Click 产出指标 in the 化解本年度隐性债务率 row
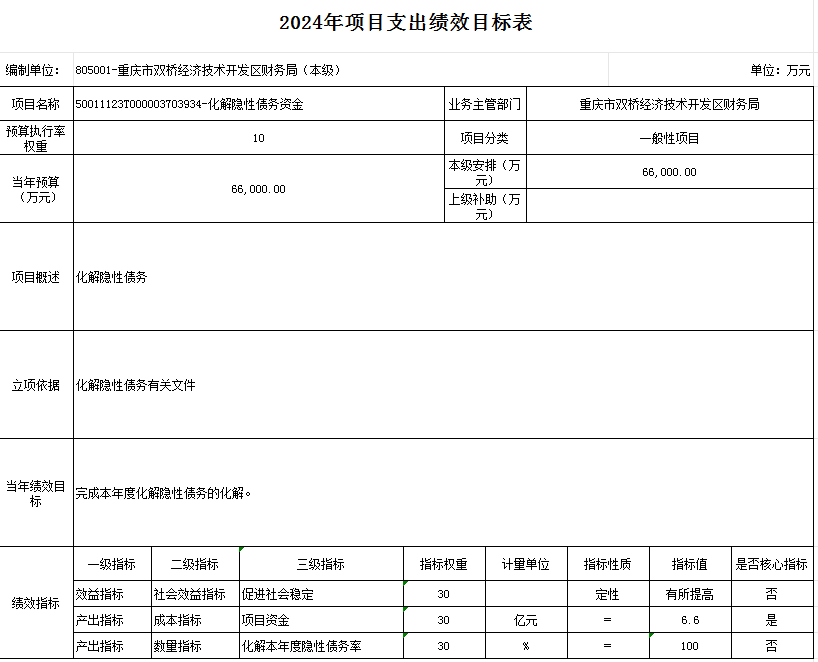 113,645
